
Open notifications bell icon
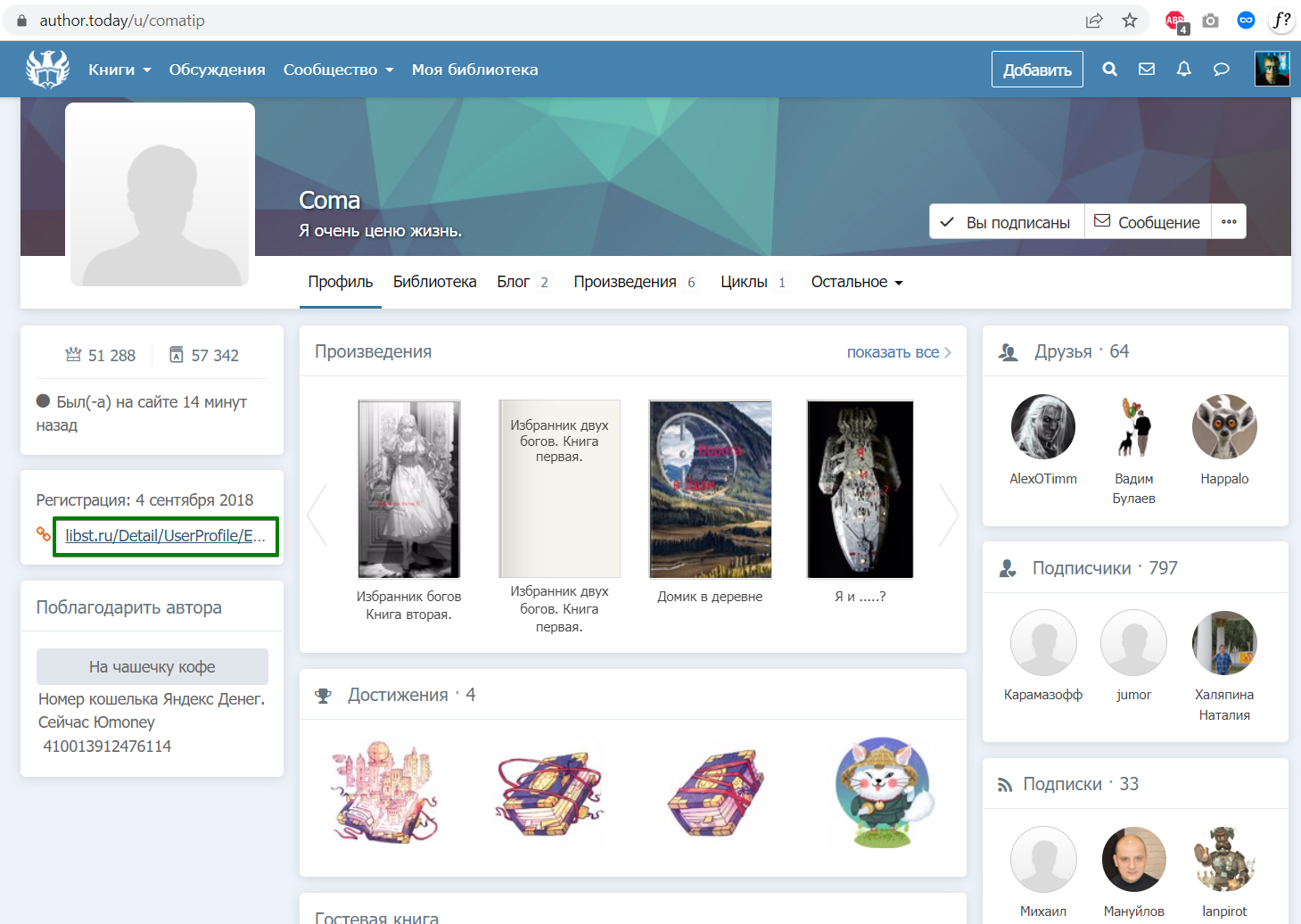[1184, 70]
